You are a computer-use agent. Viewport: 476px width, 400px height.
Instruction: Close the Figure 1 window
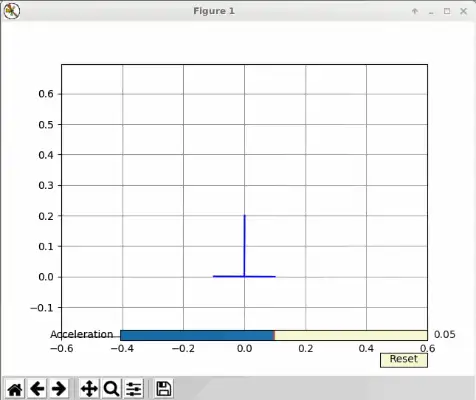point(463,11)
